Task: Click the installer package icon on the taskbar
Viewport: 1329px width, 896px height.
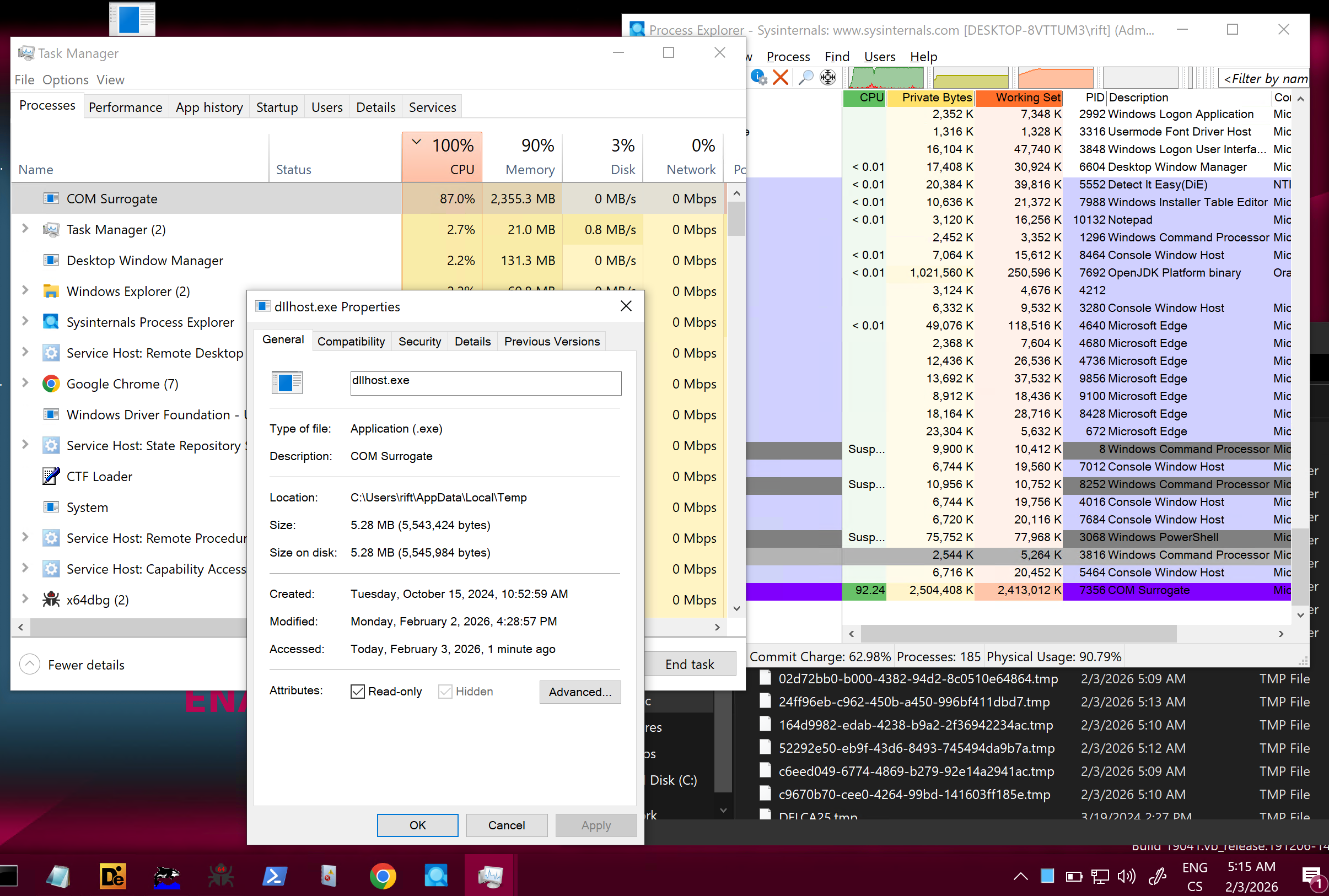Action: coord(329,876)
